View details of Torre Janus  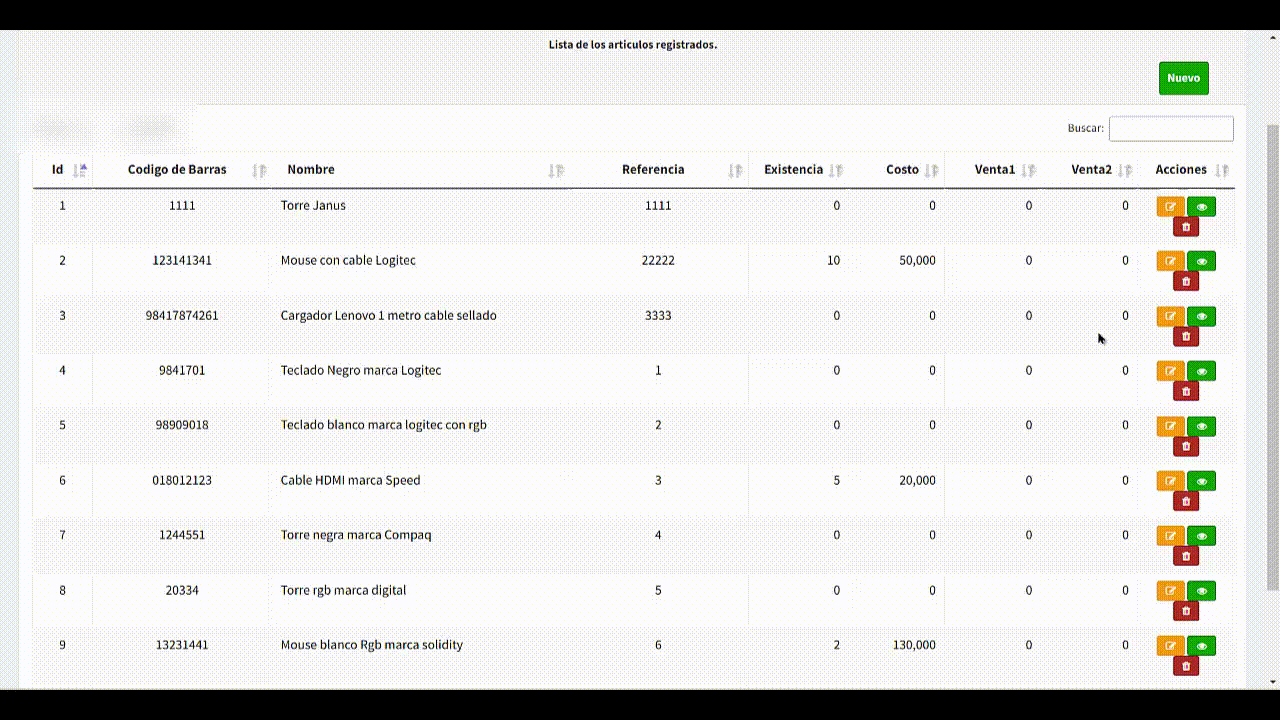(1201, 207)
